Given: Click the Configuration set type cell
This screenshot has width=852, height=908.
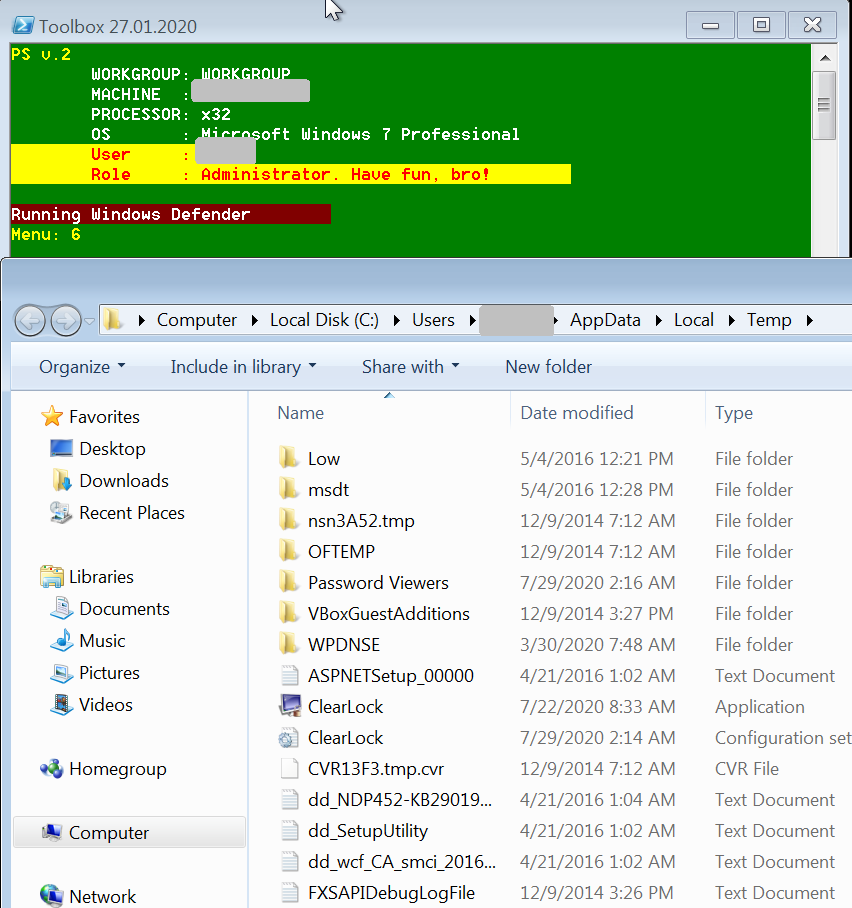Looking at the screenshot, I should 782,737.
